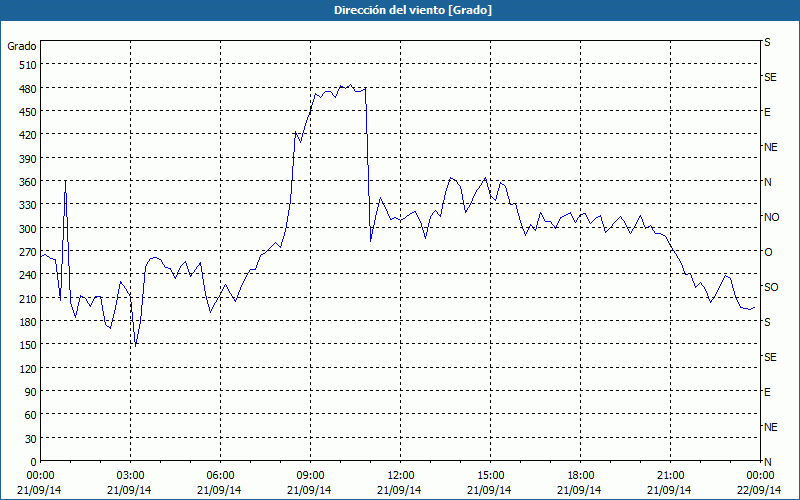Select the 150 degree tick label
The height and width of the screenshot is (500, 800).
(28, 345)
